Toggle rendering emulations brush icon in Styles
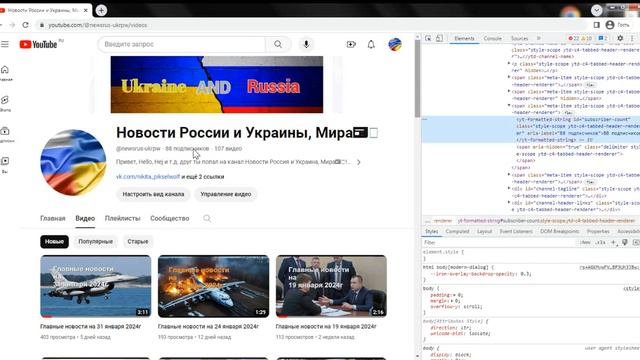640x360 pixels. click(x=624, y=242)
